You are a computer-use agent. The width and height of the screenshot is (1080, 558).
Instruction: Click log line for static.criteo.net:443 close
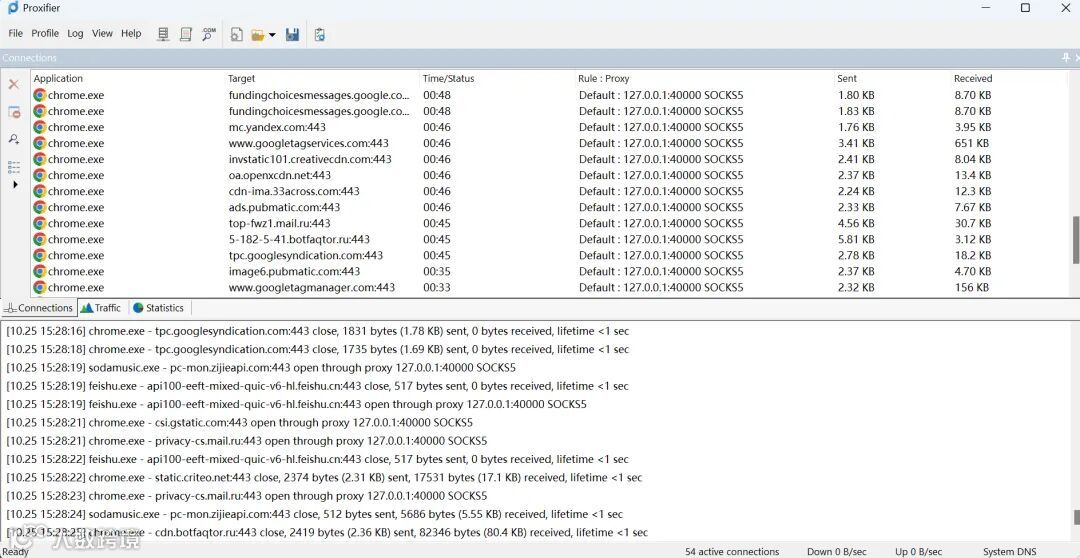pyautogui.click(x=324, y=477)
